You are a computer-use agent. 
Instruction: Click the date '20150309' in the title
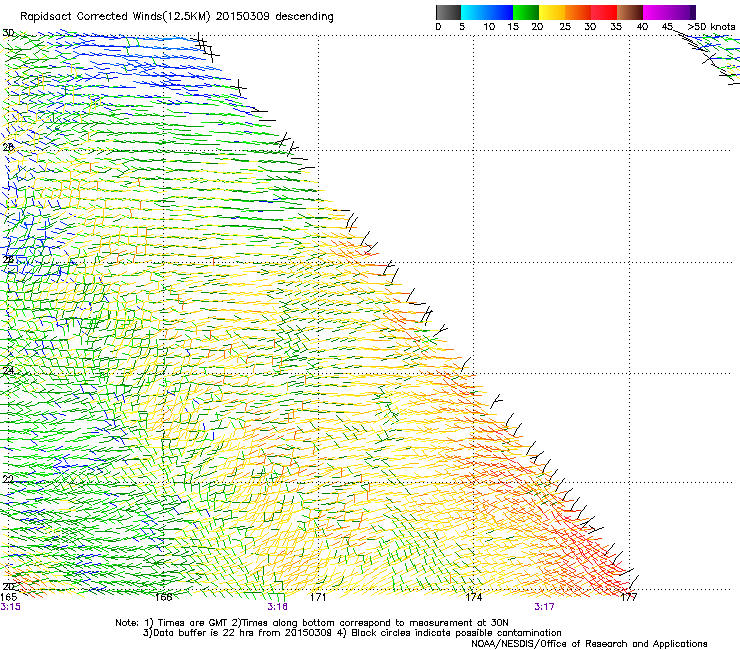point(243,16)
